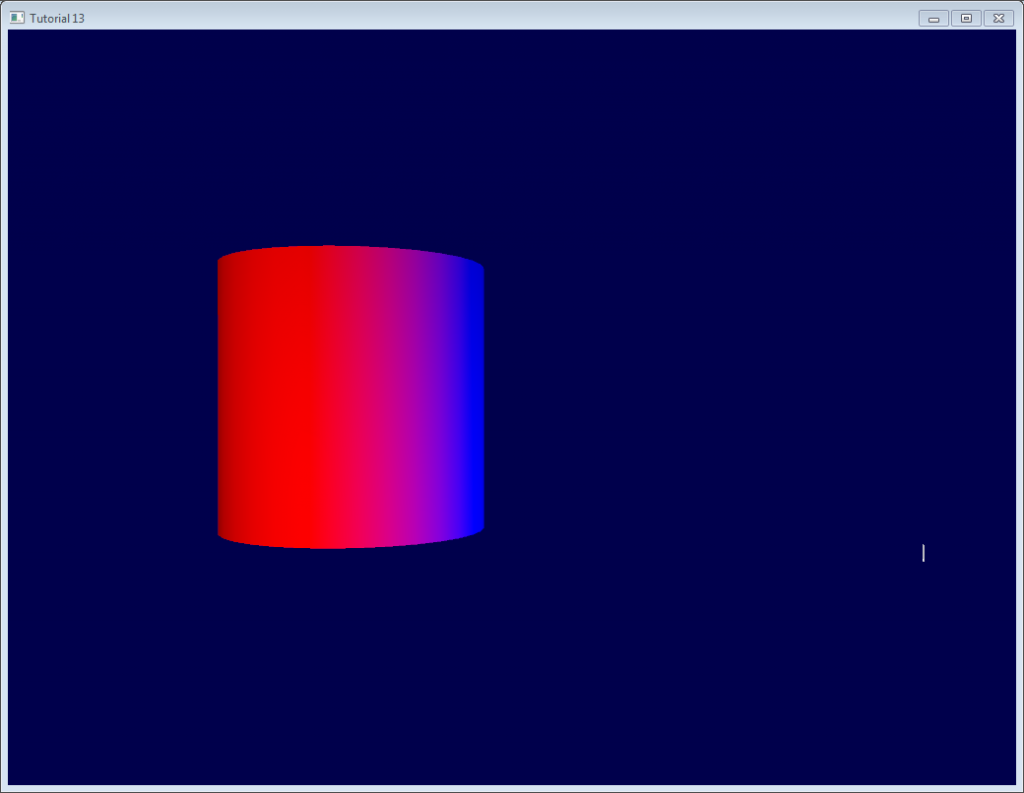Click the window's bottom border edge
The width and height of the screenshot is (1024, 793).
click(x=512, y=789)
